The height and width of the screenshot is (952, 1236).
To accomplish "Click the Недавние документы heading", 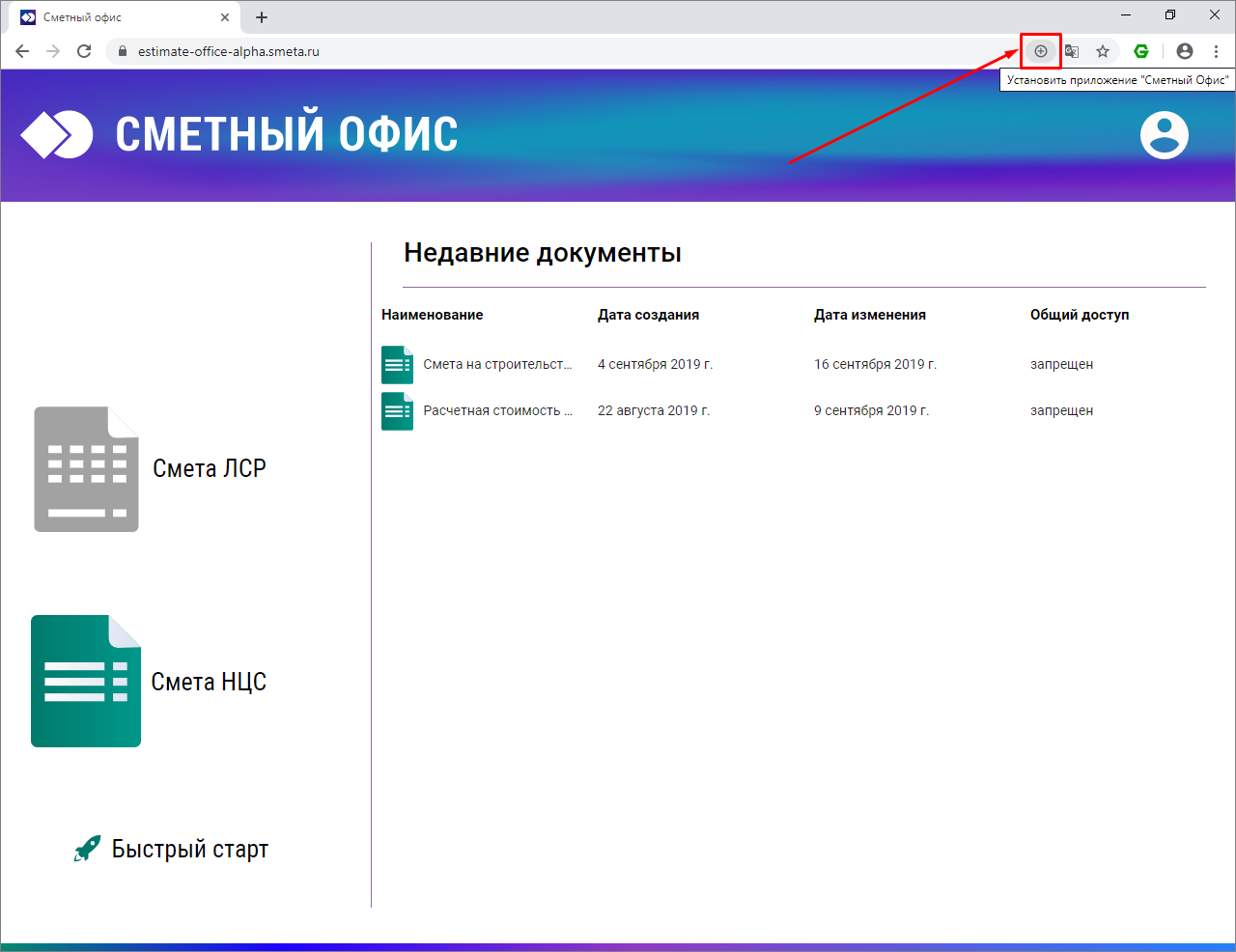I will click(543, 253).
